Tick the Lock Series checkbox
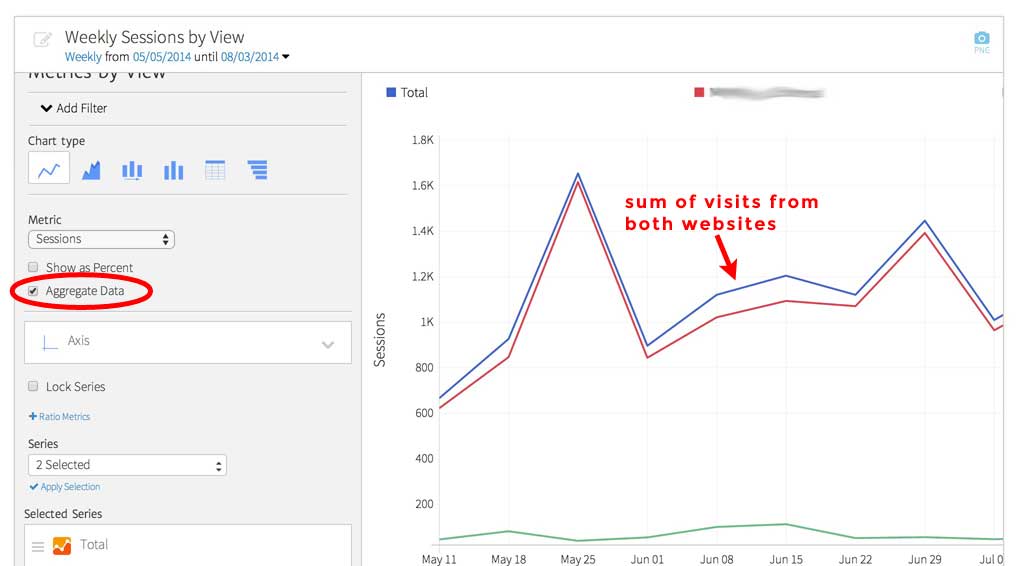 tap(33, 387)
